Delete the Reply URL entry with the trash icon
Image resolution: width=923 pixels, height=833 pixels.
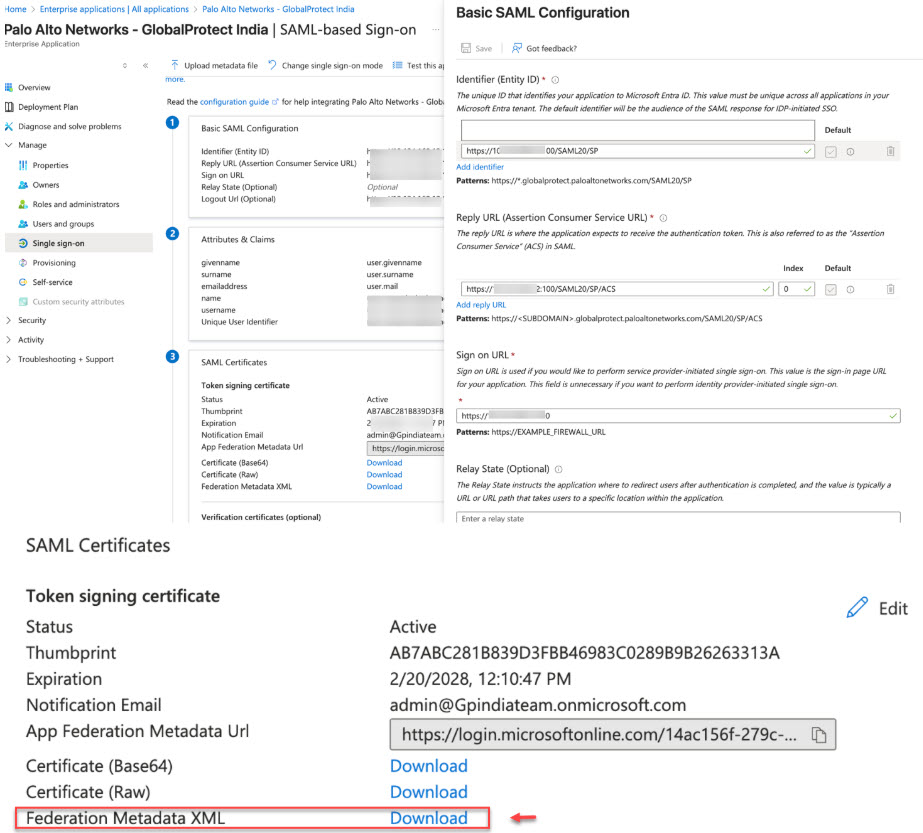click(890, 289)
